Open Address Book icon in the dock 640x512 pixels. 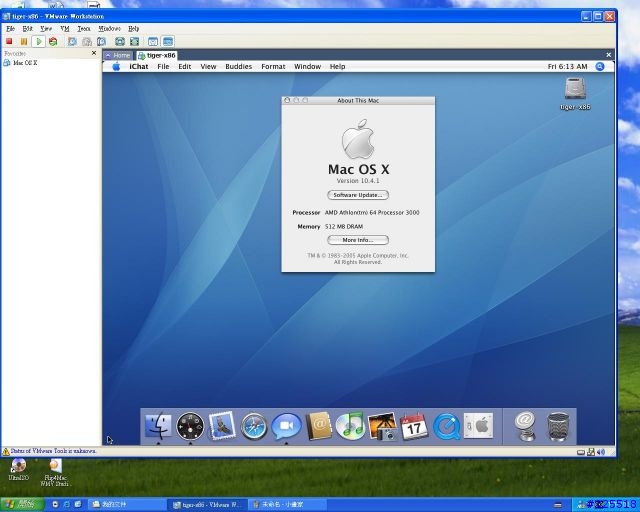[318, 426]
